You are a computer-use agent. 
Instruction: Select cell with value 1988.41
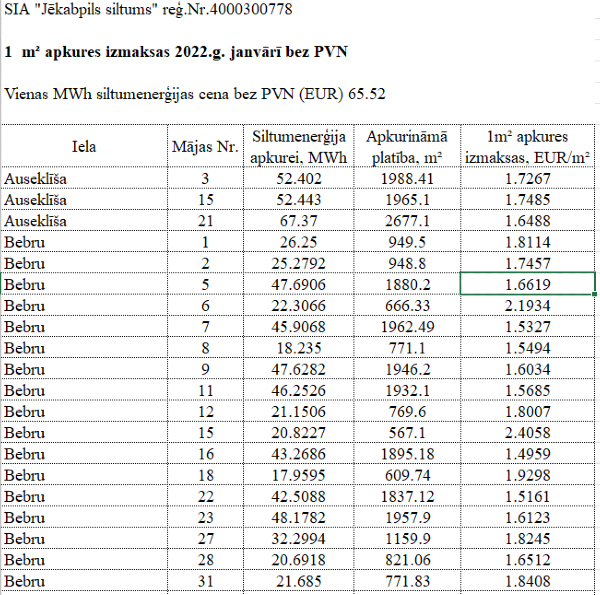tap(407, 178)
